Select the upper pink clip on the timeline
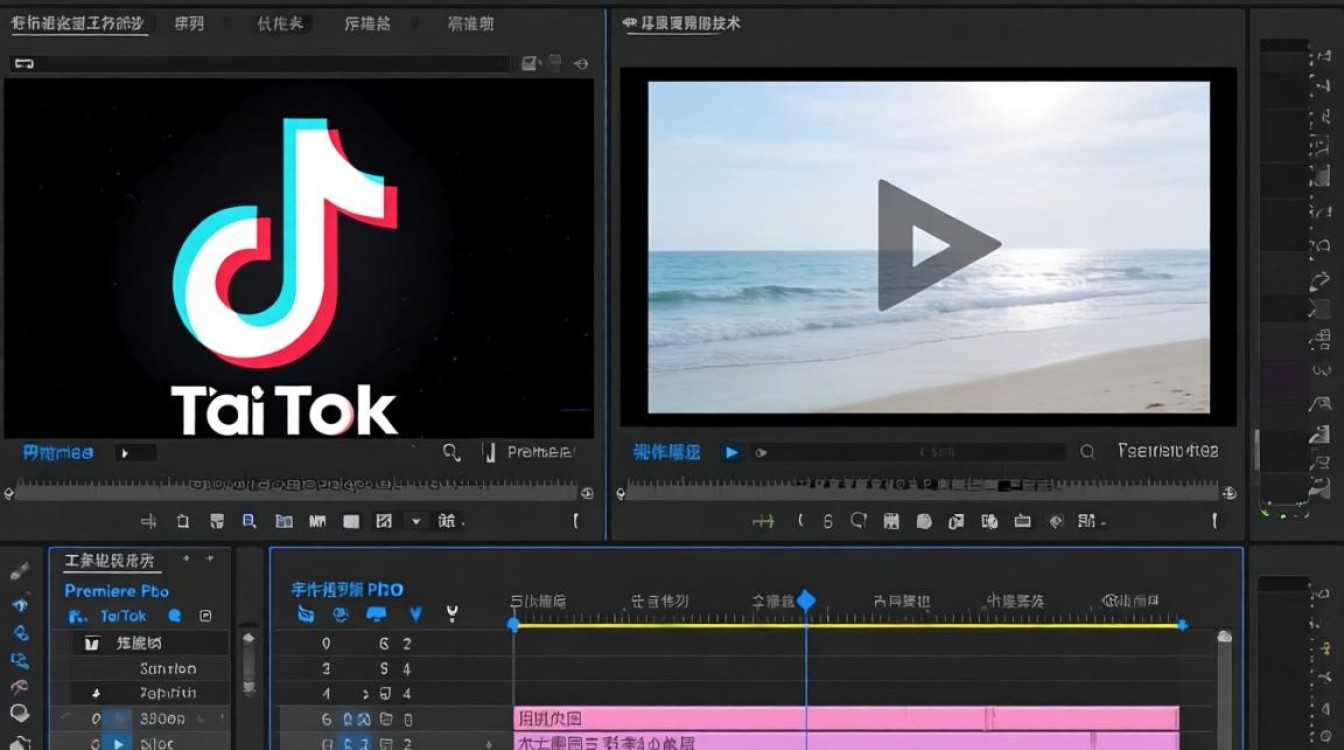Viewport: 1344px width, 750px height. 846,718
